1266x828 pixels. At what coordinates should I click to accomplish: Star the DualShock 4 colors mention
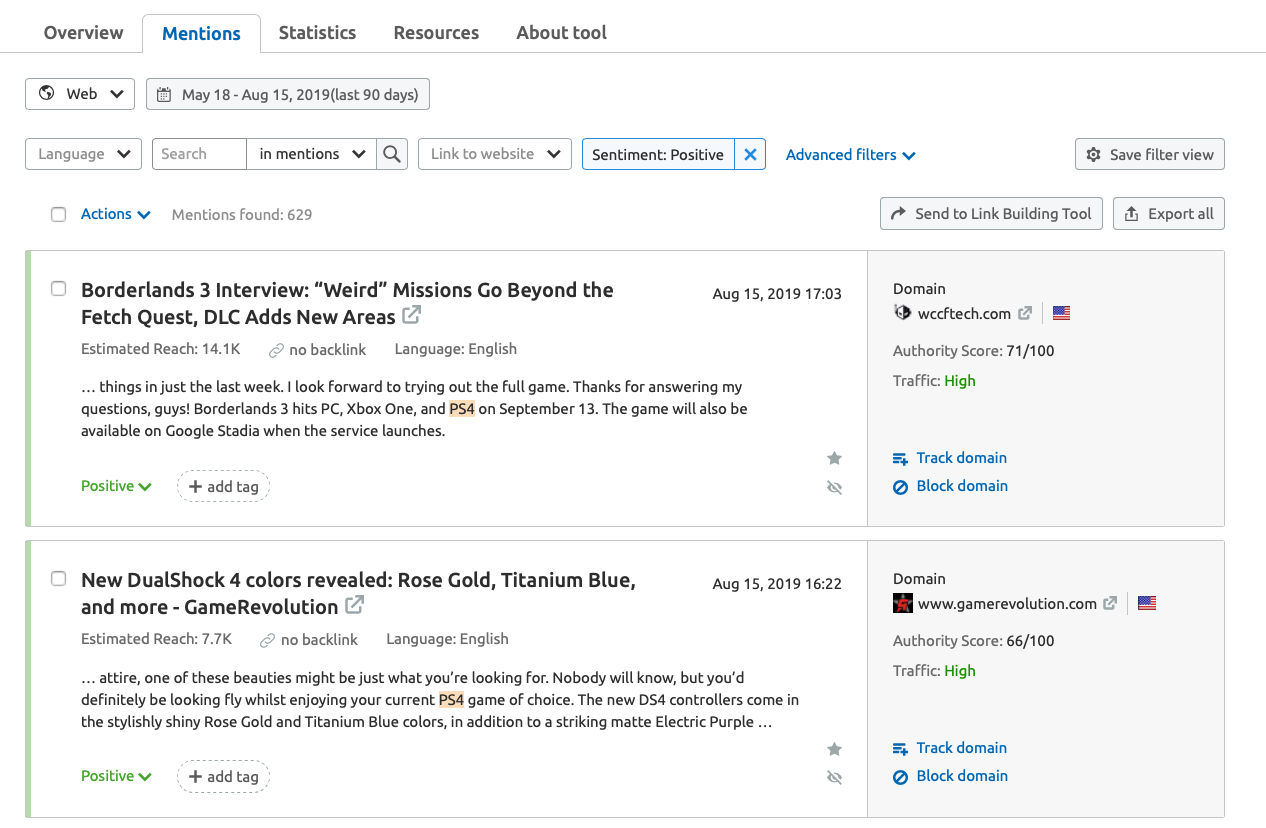[x=834, y=749]
